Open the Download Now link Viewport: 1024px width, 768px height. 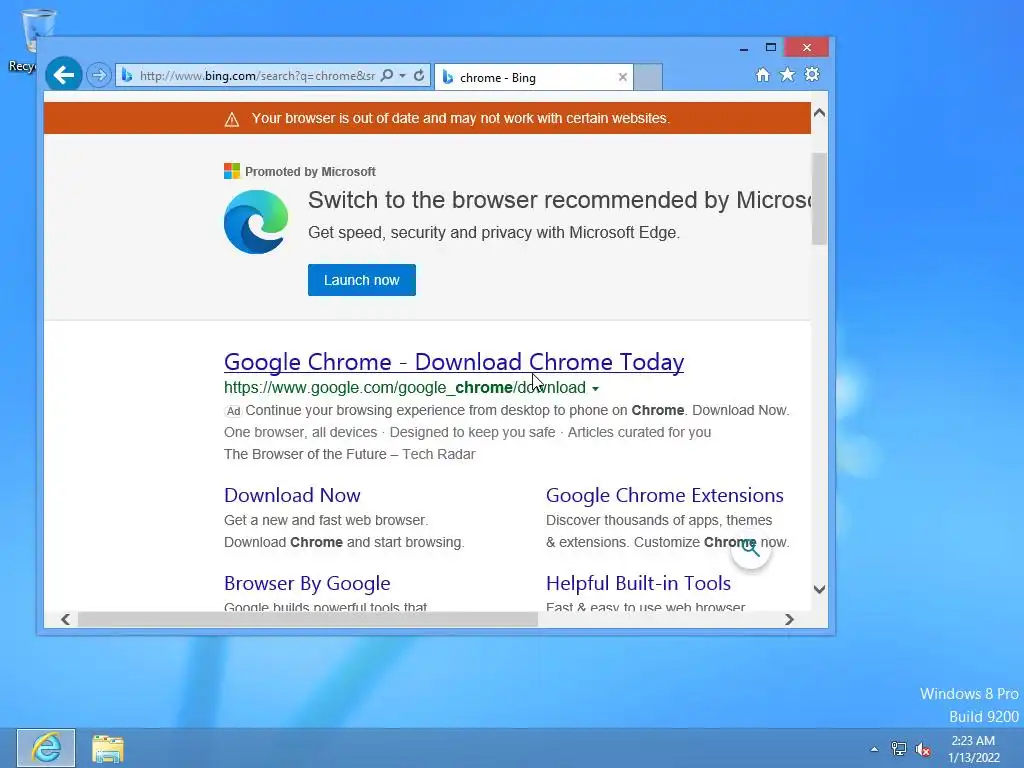pos(292,495)
